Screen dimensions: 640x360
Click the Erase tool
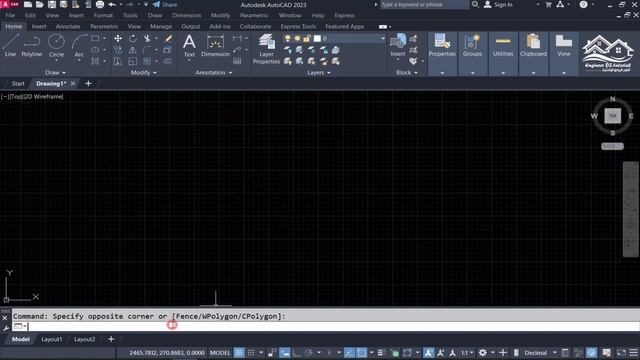pyautogui.click(x=168, y=38)
